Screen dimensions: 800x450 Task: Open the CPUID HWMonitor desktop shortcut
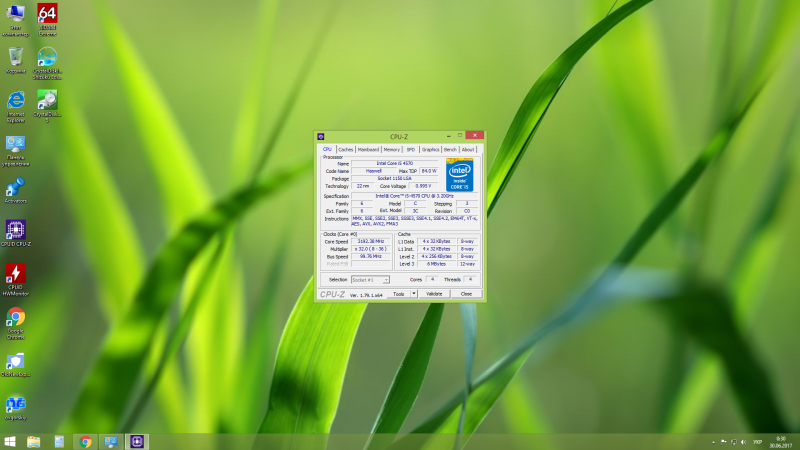point(15,279)
